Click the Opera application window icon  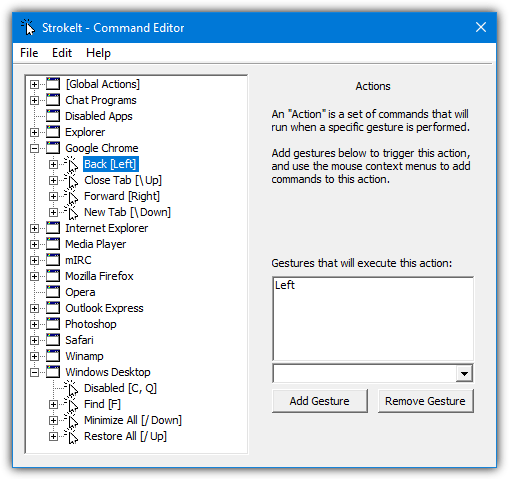[53, 292]
